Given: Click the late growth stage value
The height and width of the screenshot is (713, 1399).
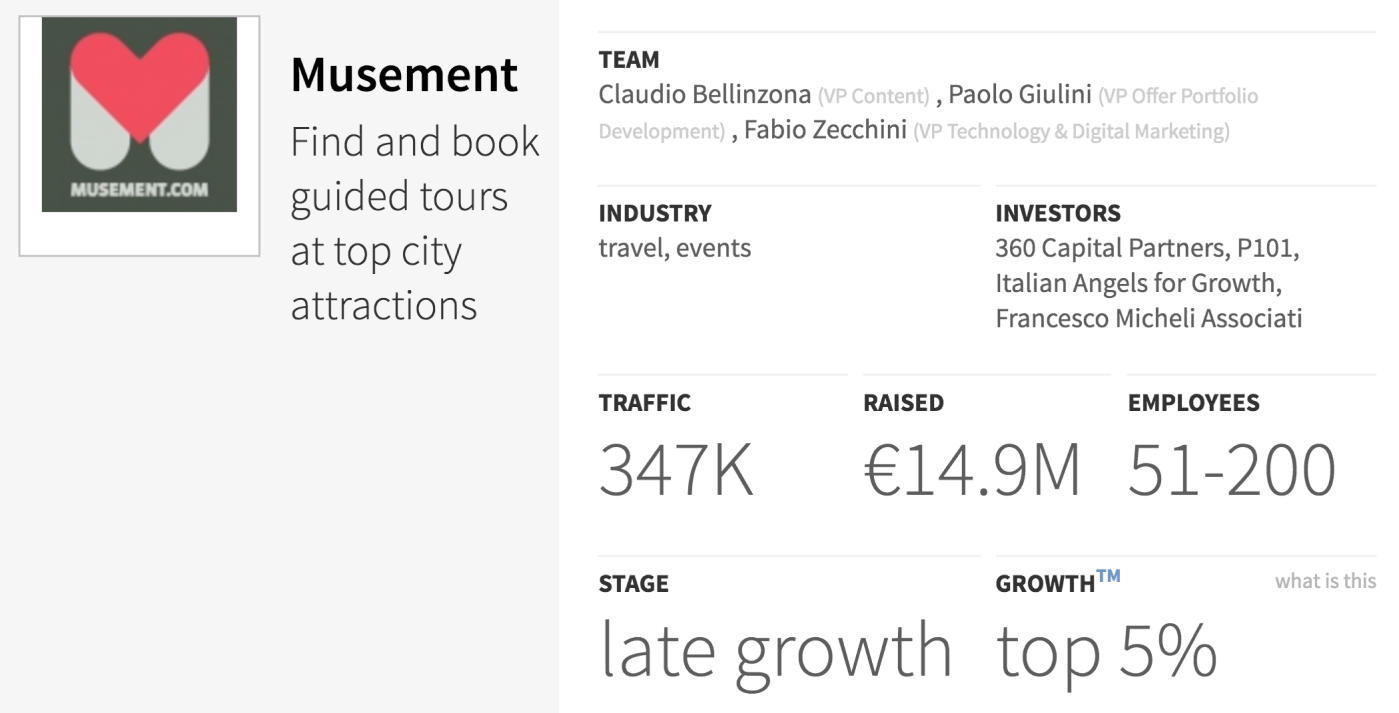Looking at the screenshot, I should (775, 651).
